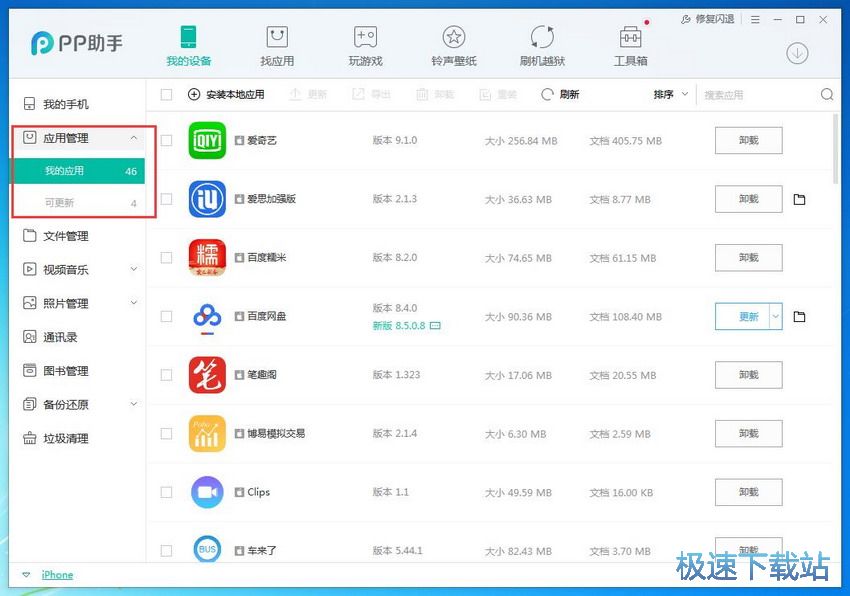Check the 车来了 row checkbox

point(166,550)
